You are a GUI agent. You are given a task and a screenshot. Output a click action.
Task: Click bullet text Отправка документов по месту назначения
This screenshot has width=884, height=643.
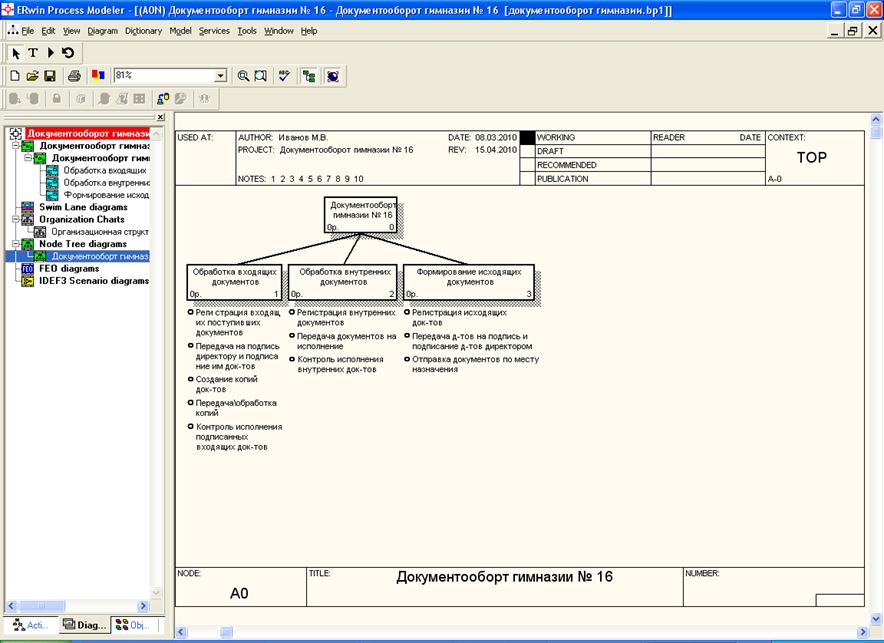[x=475, y=364]
